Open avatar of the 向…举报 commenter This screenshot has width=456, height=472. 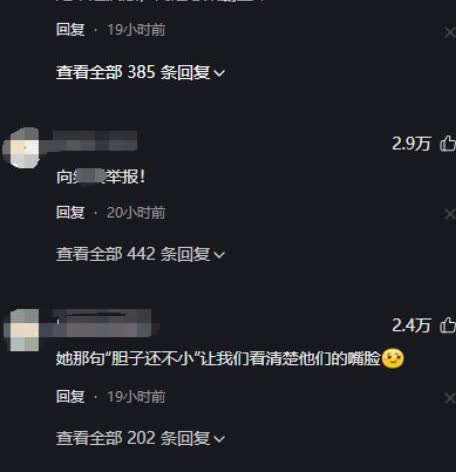[x=21, y=147]
